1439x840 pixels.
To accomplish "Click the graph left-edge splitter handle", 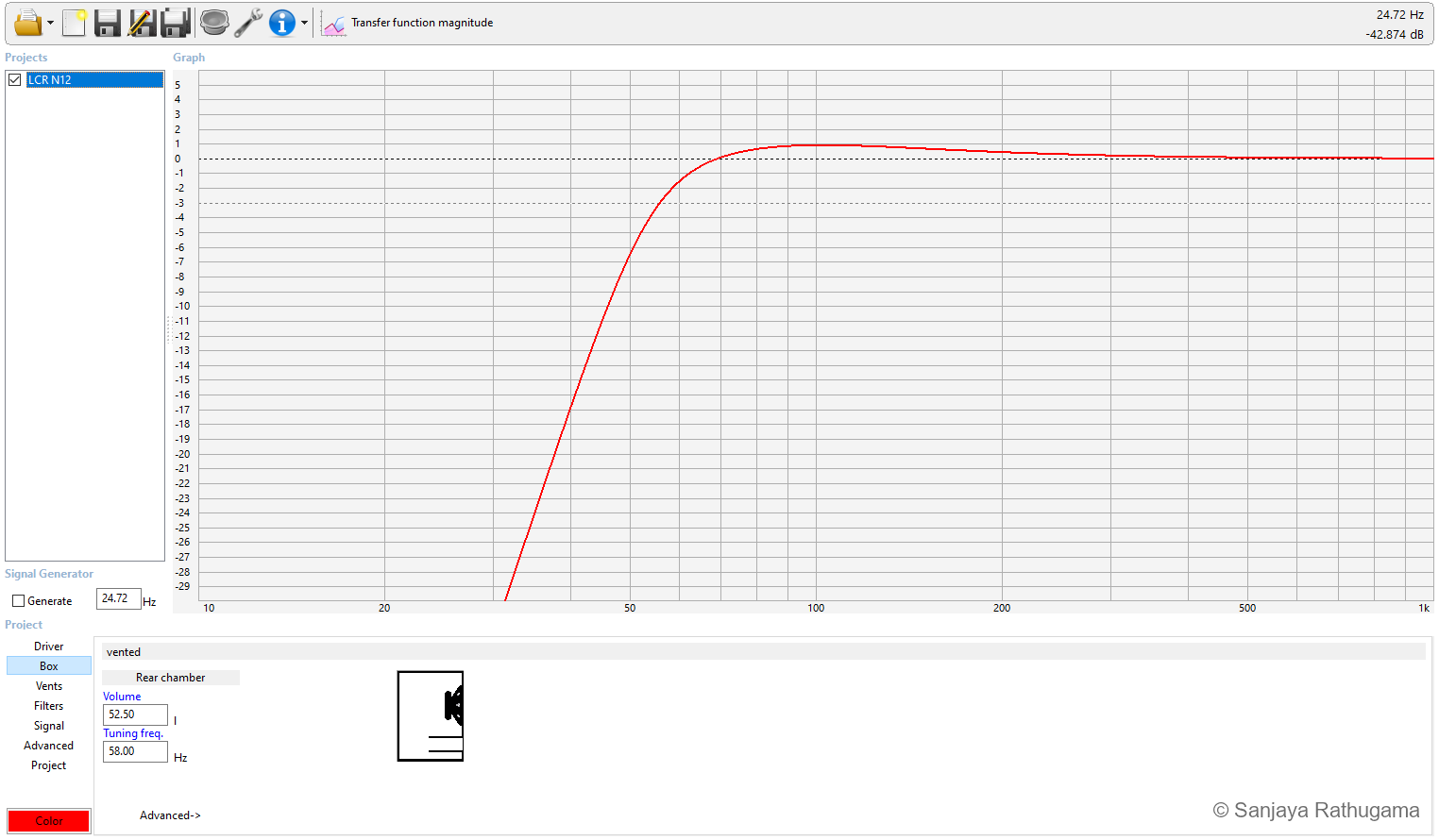I will (x=169, y=328).
